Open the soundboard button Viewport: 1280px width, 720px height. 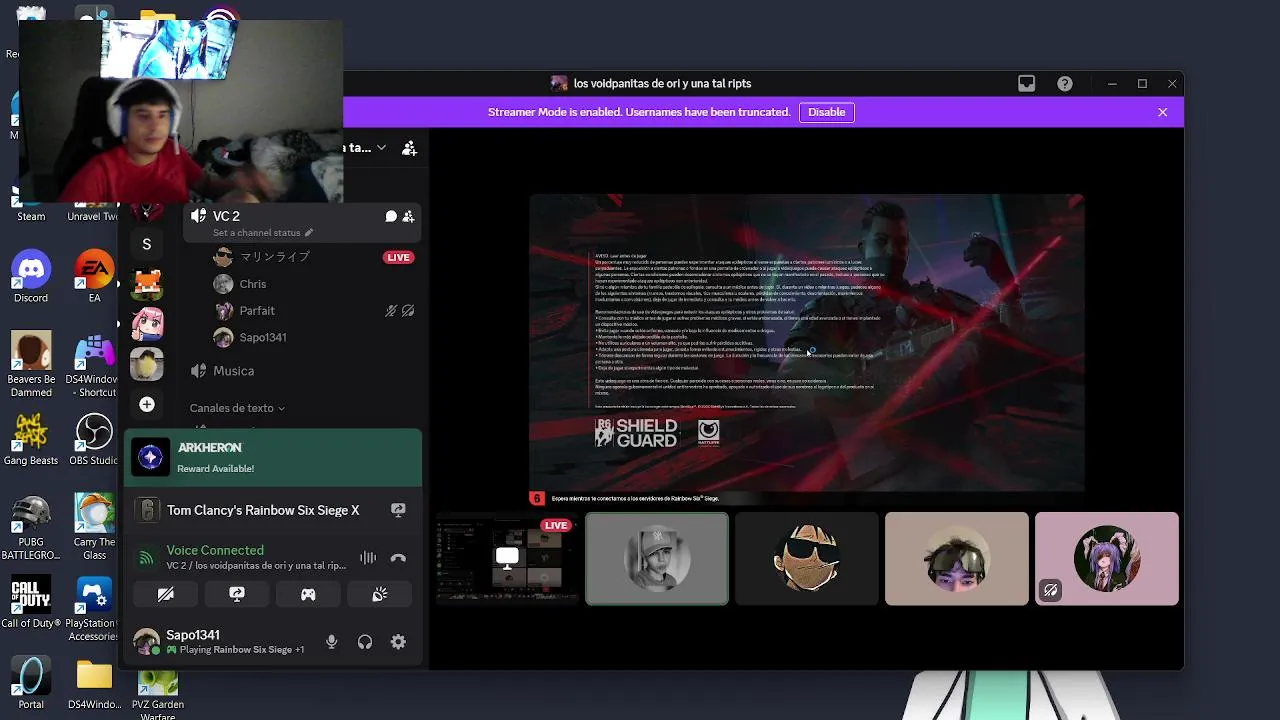380,594
